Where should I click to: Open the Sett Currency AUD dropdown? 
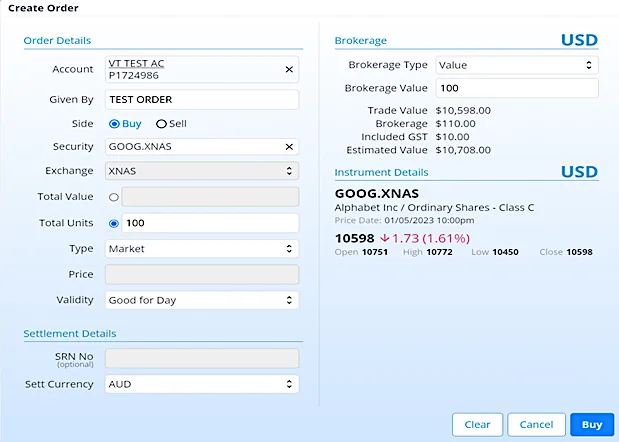pos(201,384)
